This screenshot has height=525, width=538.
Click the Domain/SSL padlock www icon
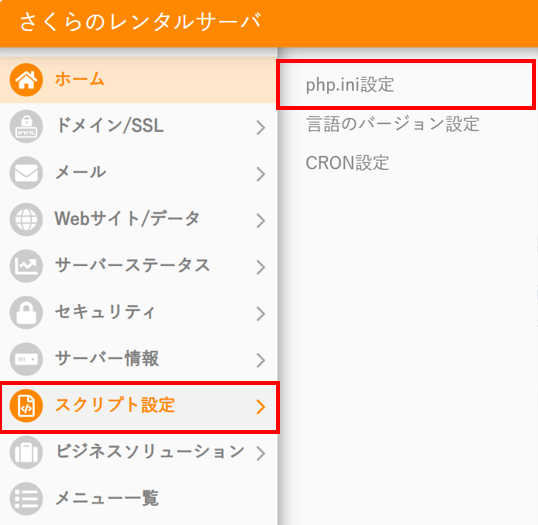coord(26,126)
